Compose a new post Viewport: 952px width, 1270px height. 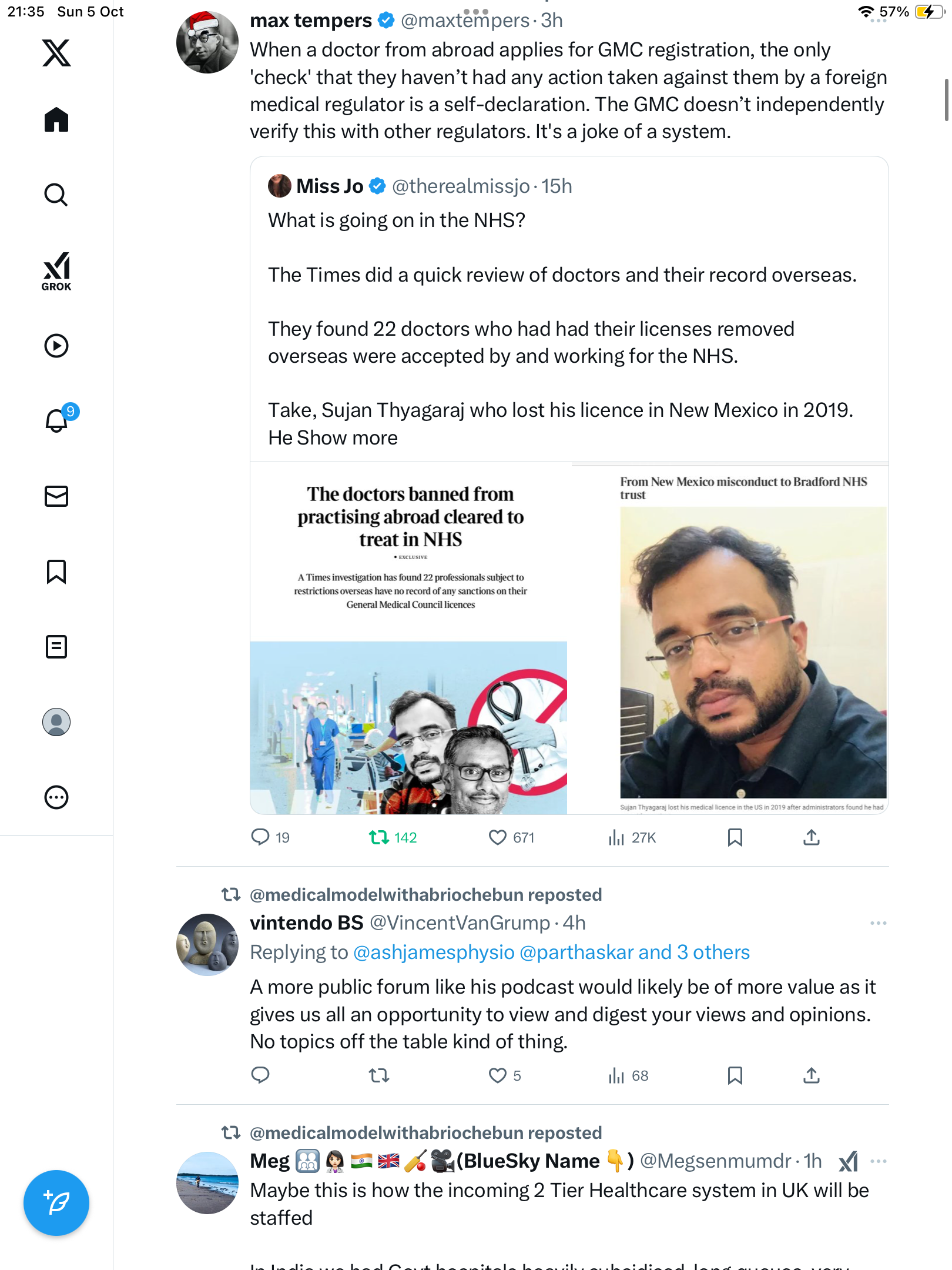click(56, 1203)
